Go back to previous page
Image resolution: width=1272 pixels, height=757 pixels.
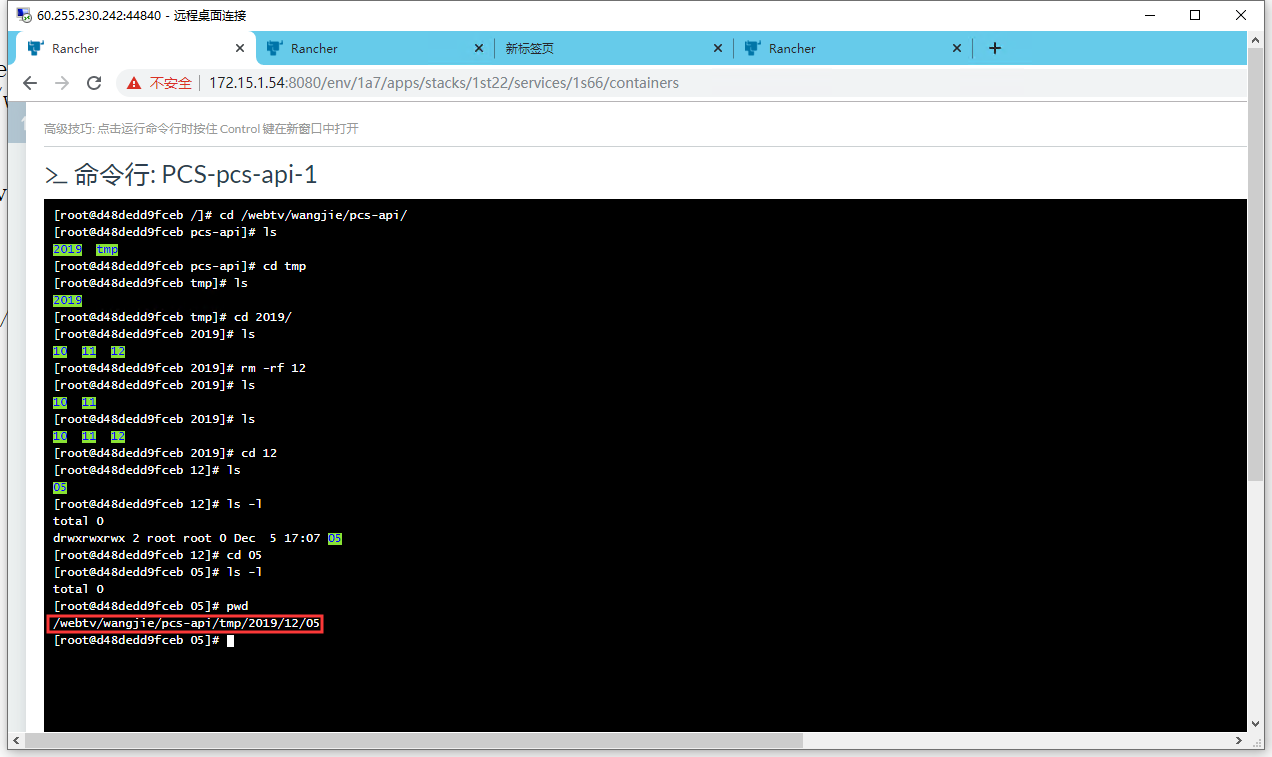(30, 83)
